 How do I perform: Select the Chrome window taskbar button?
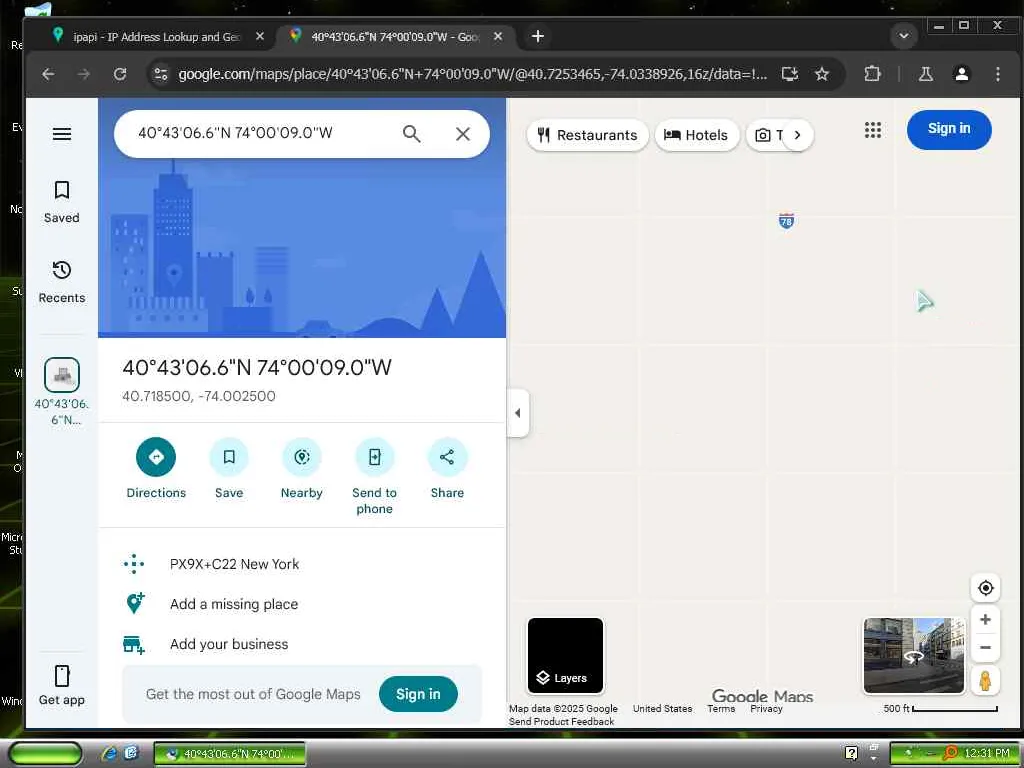pos(230,754)
